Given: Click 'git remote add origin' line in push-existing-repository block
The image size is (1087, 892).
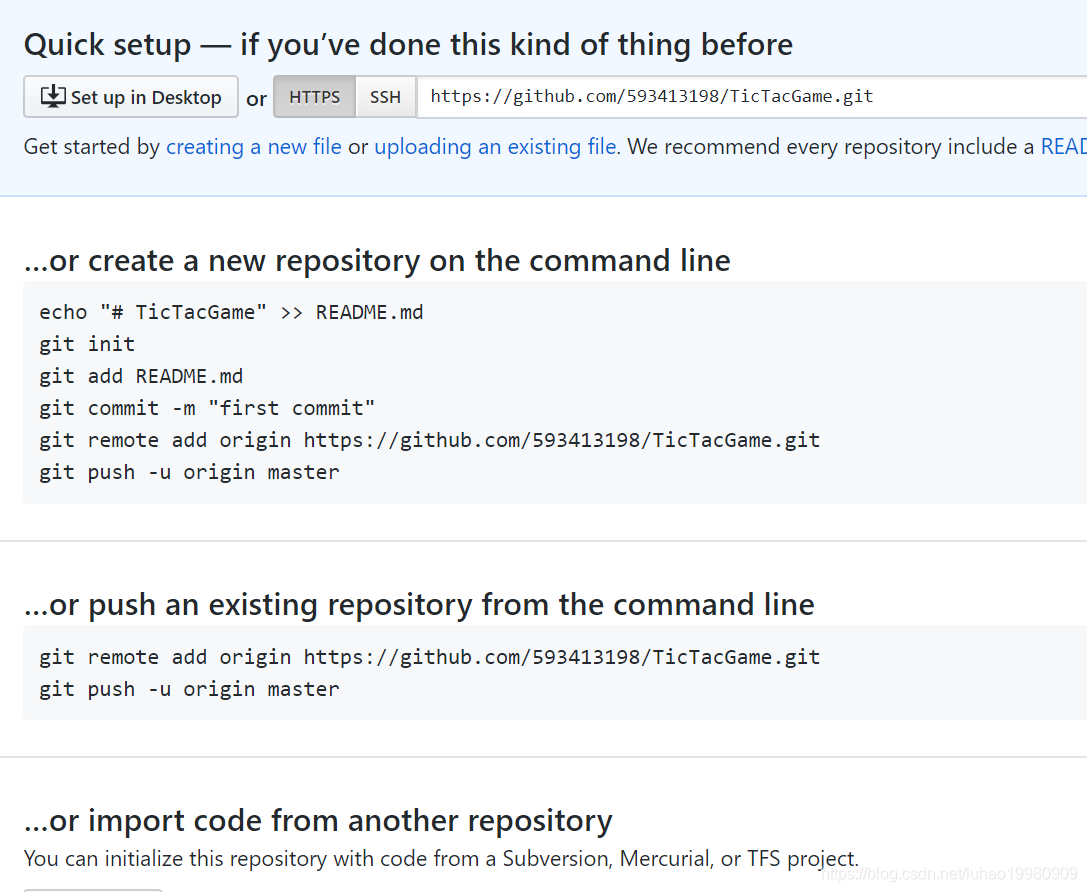Looking at the screenshot, I should pos(429,657).
